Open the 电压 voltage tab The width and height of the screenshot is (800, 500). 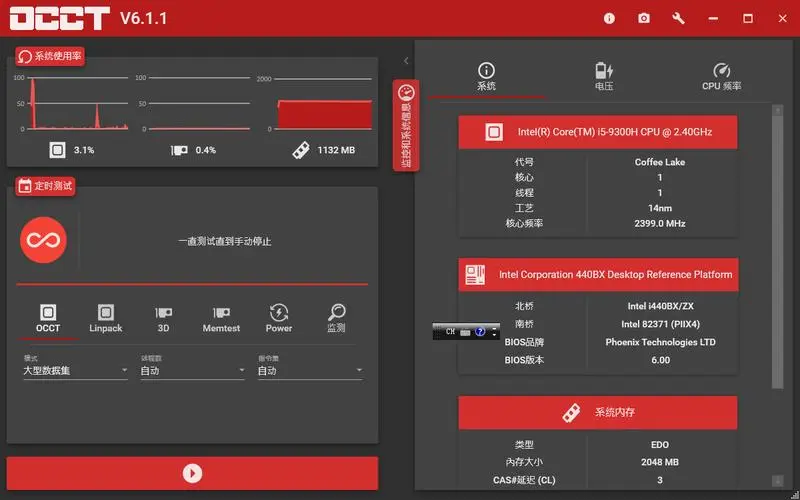tap(604, 77)
